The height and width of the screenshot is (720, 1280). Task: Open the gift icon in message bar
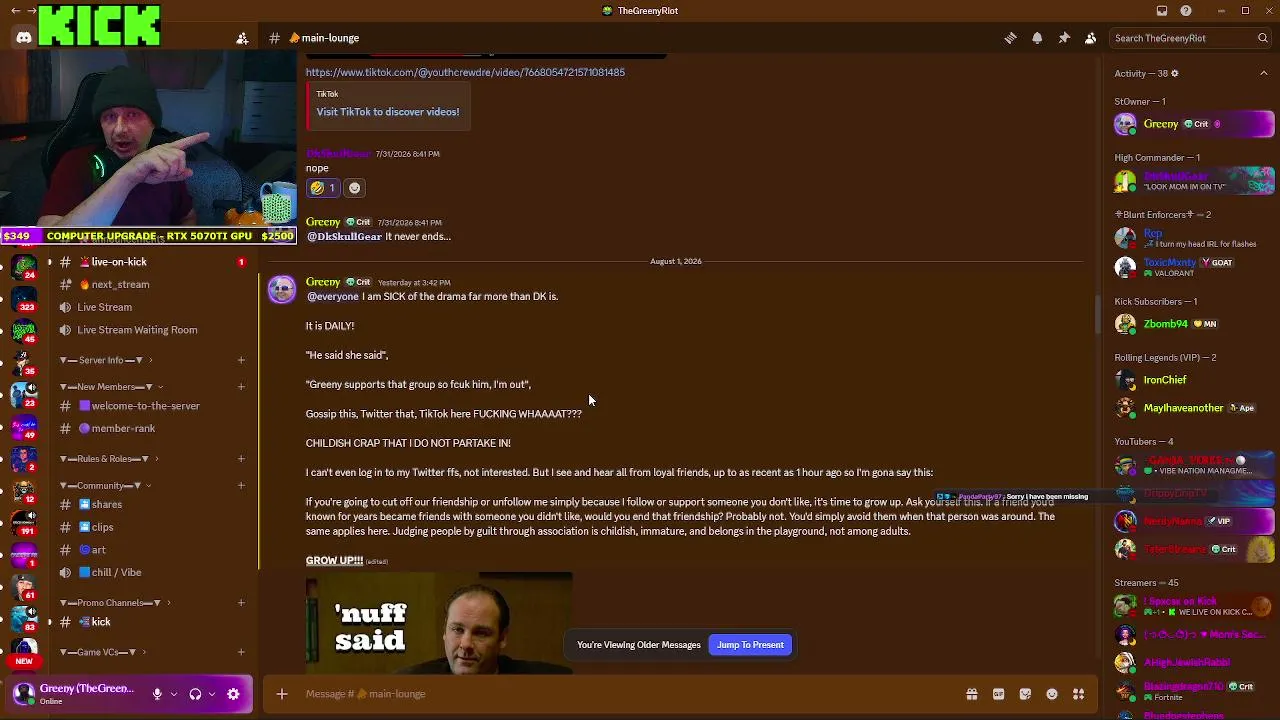pos(971,694)
